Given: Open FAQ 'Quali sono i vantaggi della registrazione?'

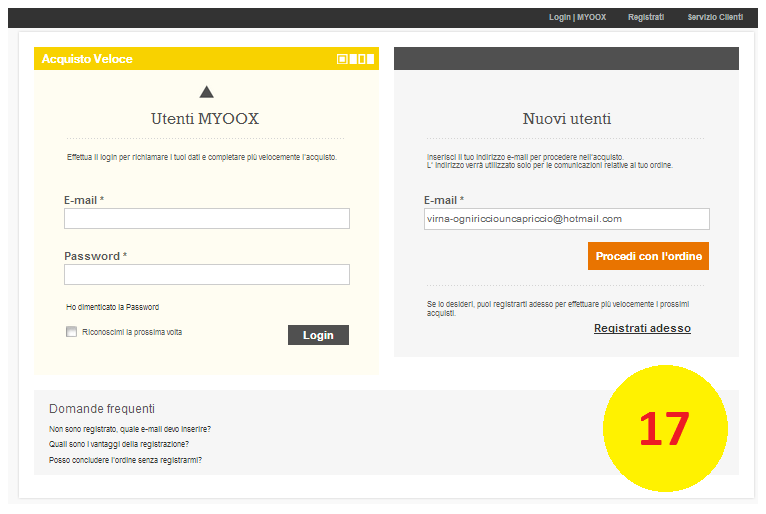Looking at the screenshot, I should click(119, 444).
